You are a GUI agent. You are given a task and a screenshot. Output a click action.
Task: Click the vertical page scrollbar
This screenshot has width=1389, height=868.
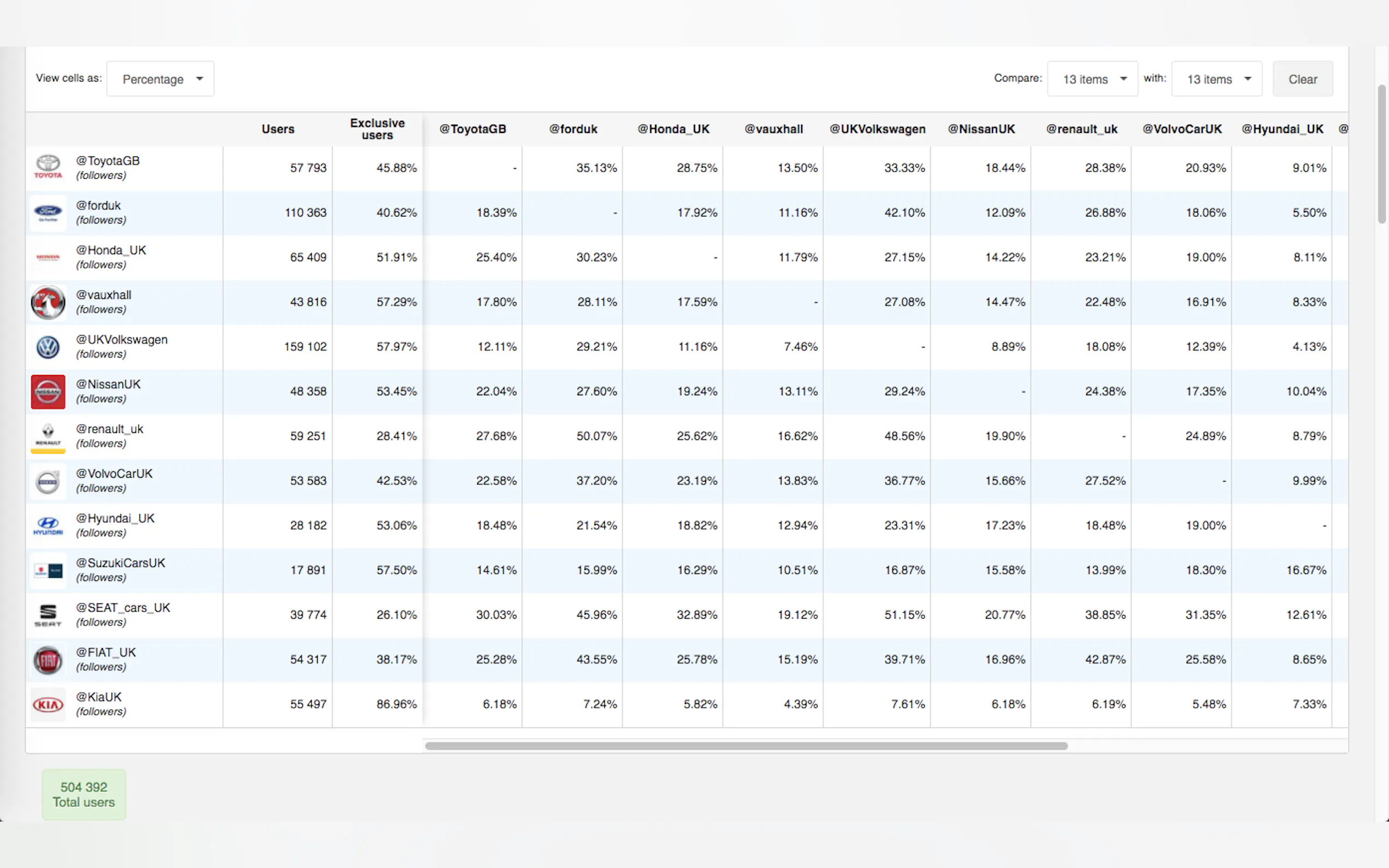(1381, 154)
